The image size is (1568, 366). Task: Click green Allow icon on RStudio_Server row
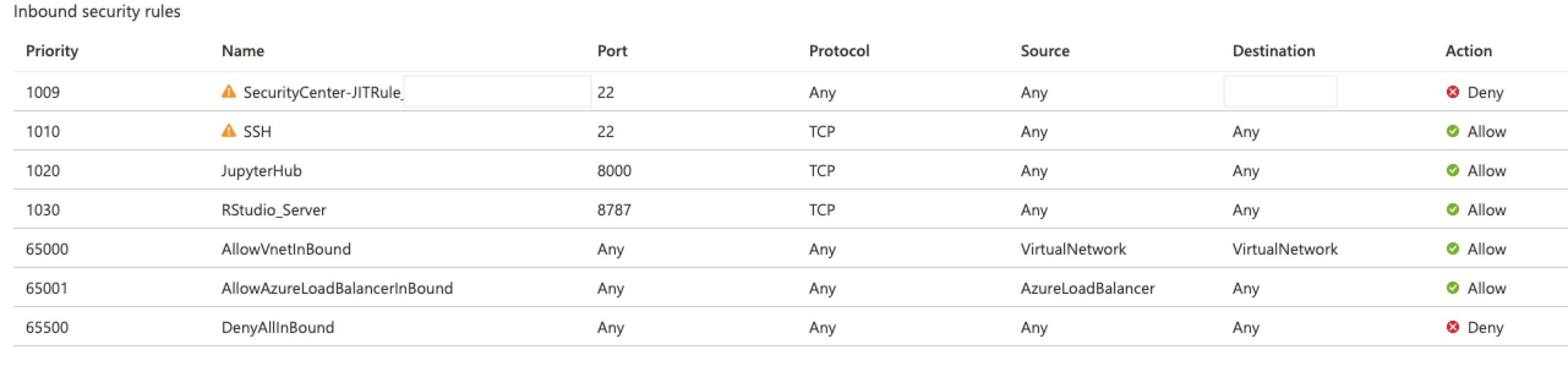[x=1453, y=209]
